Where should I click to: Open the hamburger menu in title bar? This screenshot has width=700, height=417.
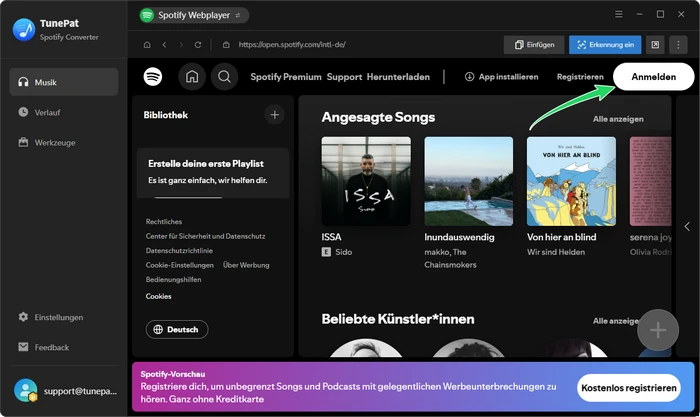(618, 14)
